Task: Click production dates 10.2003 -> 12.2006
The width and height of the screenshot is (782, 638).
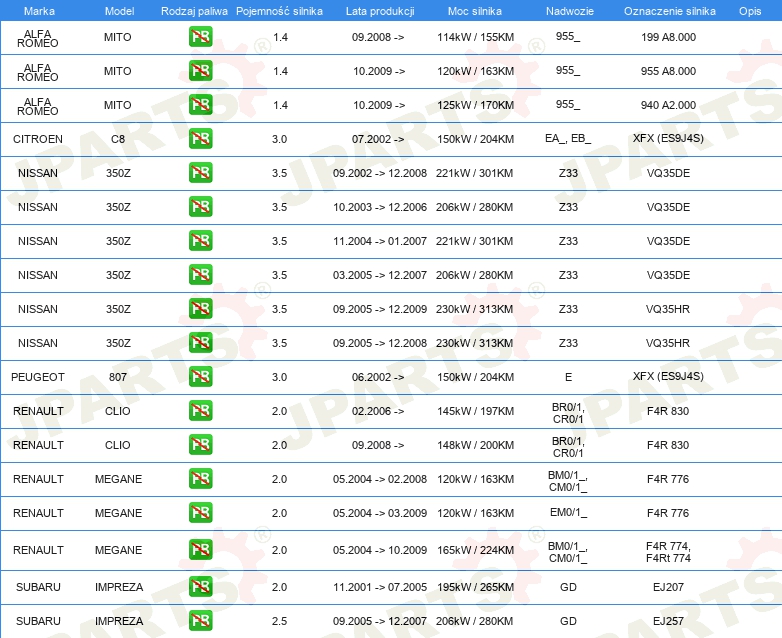Action: 380,207
